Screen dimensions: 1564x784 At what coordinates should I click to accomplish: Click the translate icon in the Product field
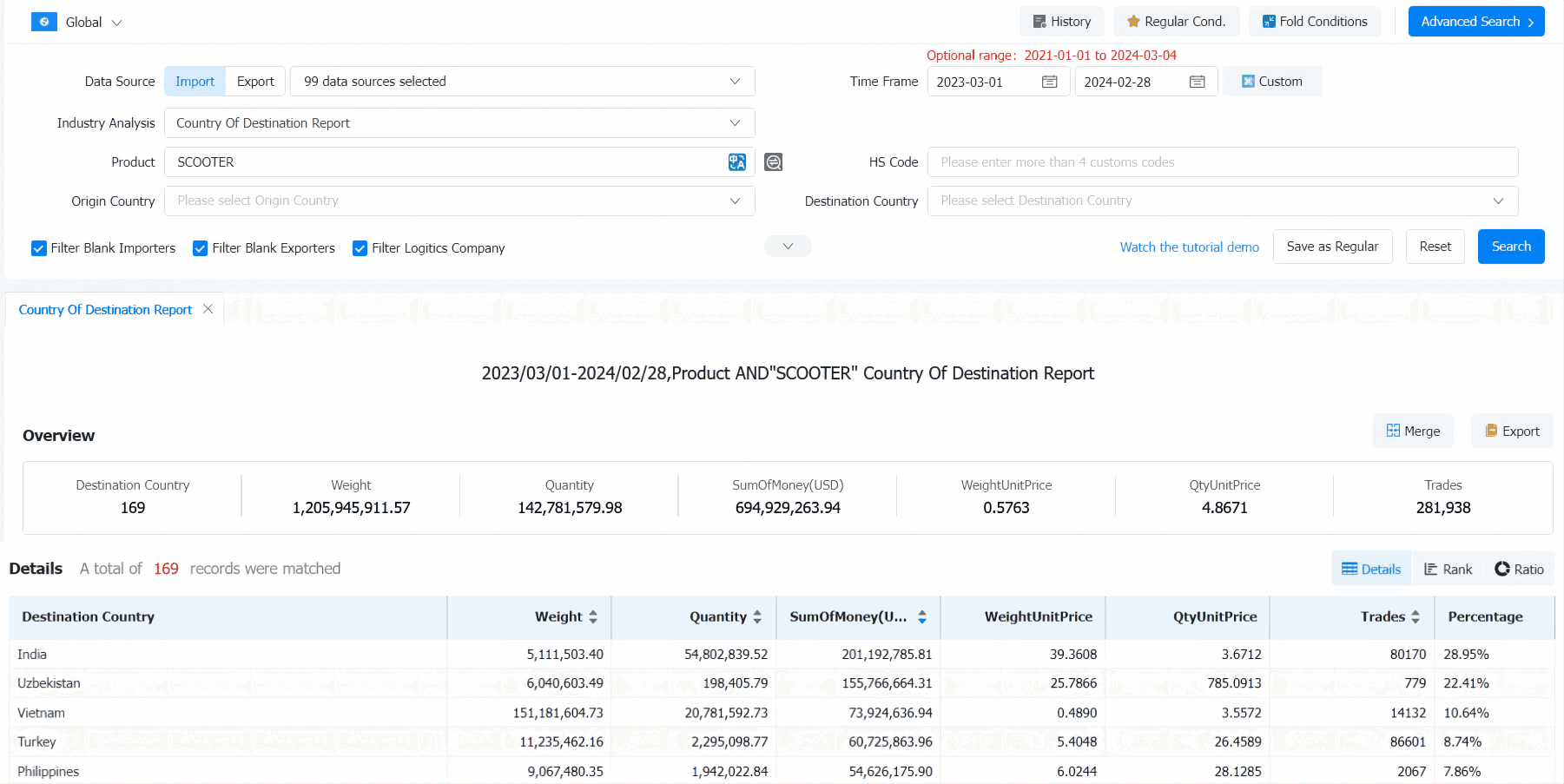point(736,162)
